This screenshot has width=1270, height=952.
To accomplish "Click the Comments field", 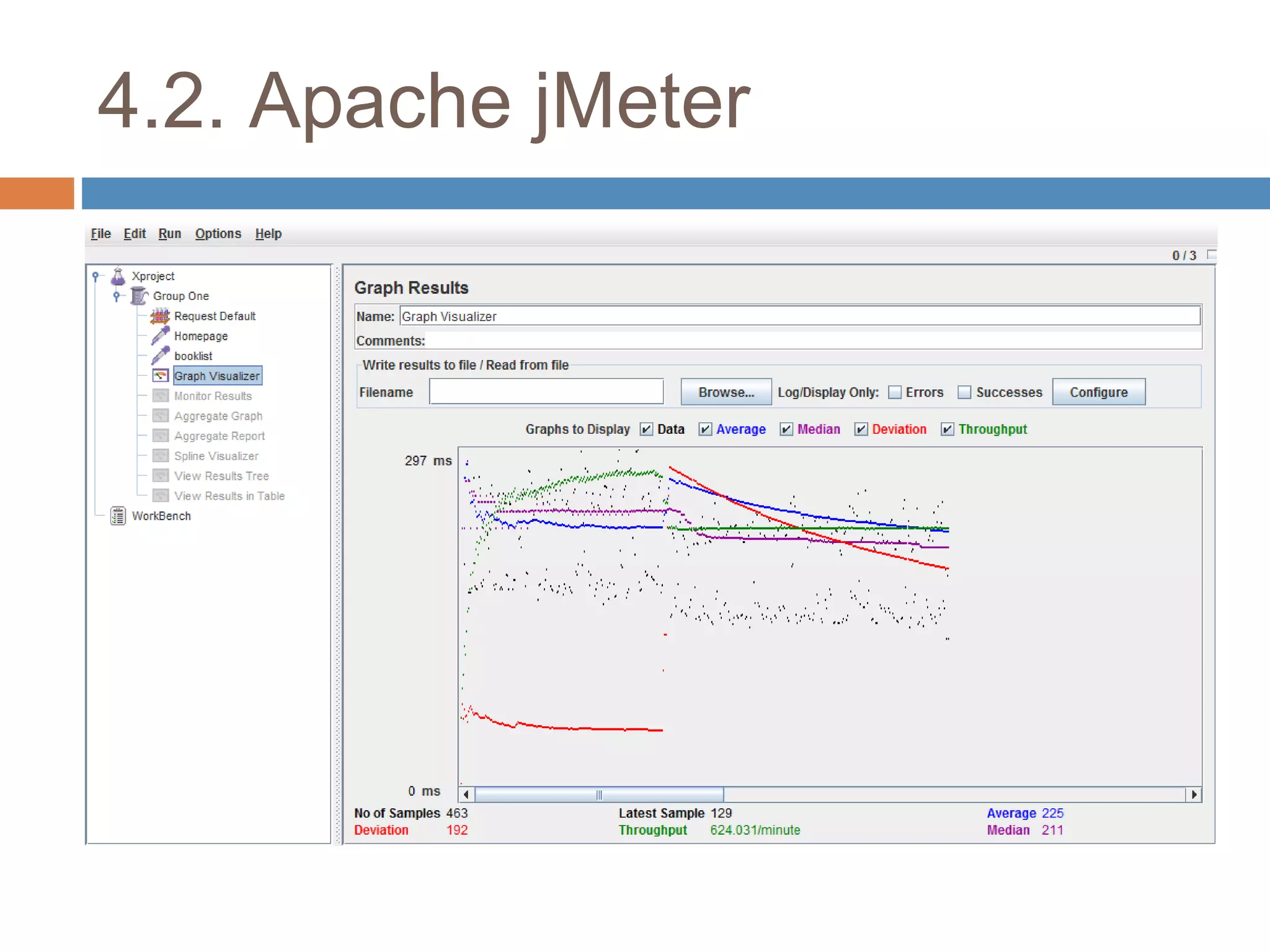I will [814, 340].
